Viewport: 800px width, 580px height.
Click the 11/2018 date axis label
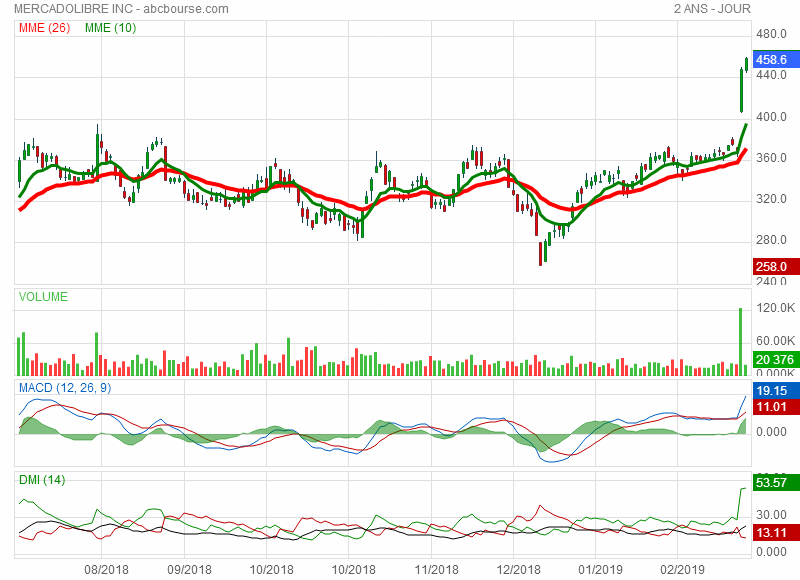[x=436, y=569]
